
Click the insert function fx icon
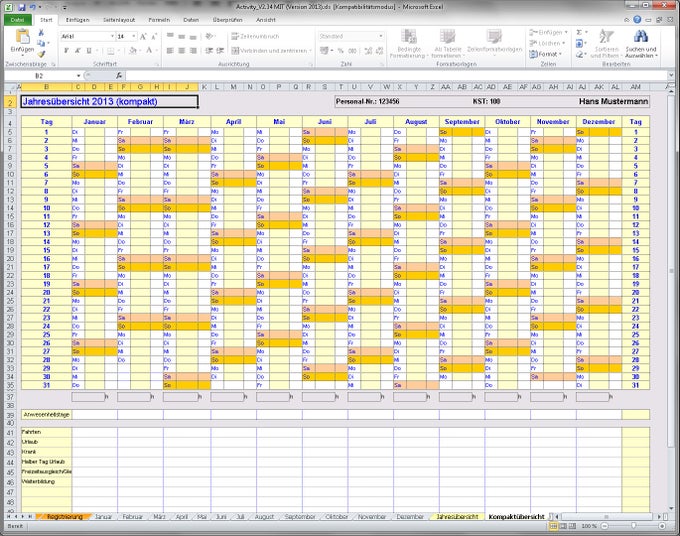(119, 75)
